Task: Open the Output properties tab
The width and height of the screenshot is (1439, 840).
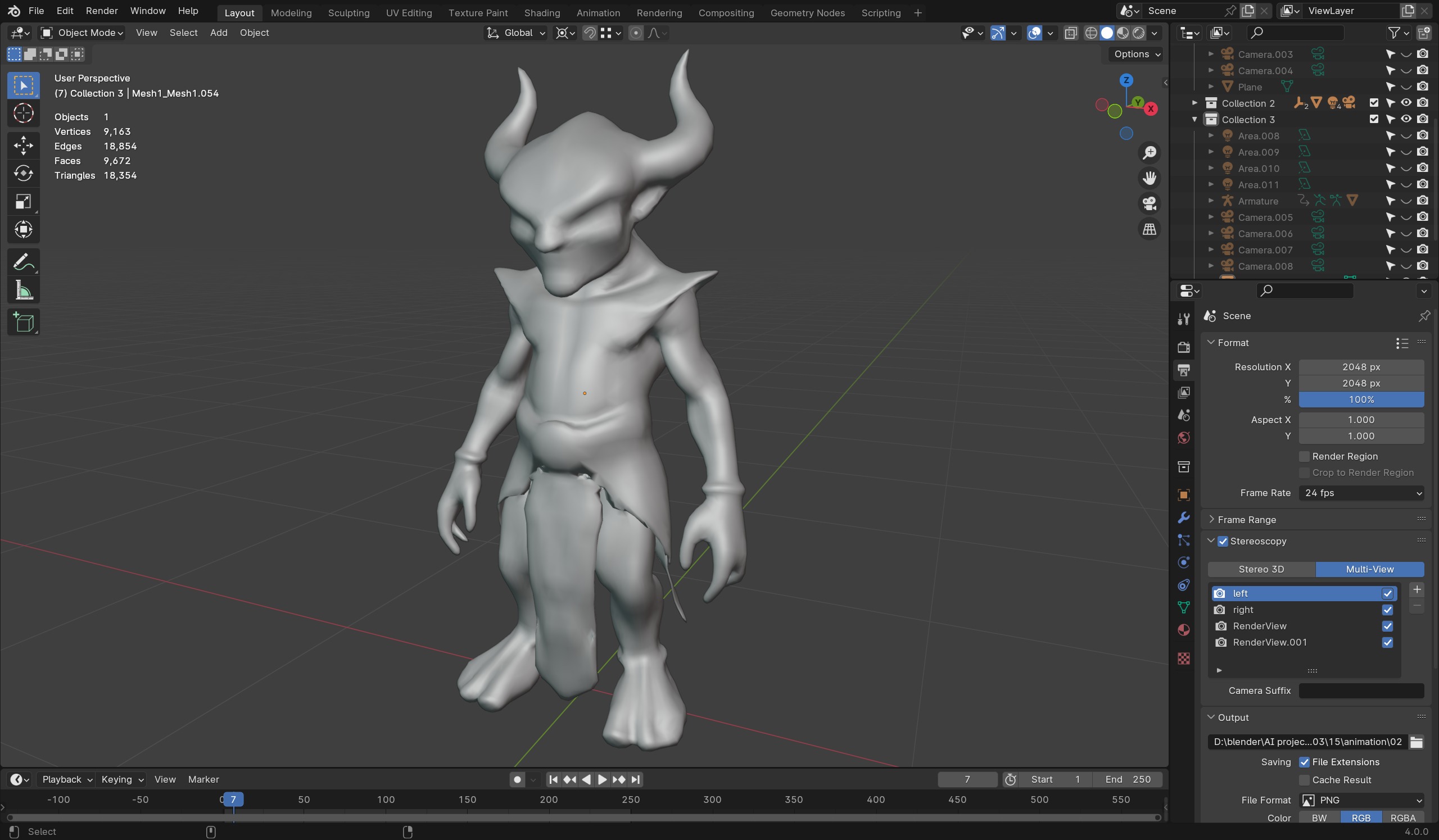Action: (x=1184, y=370)
